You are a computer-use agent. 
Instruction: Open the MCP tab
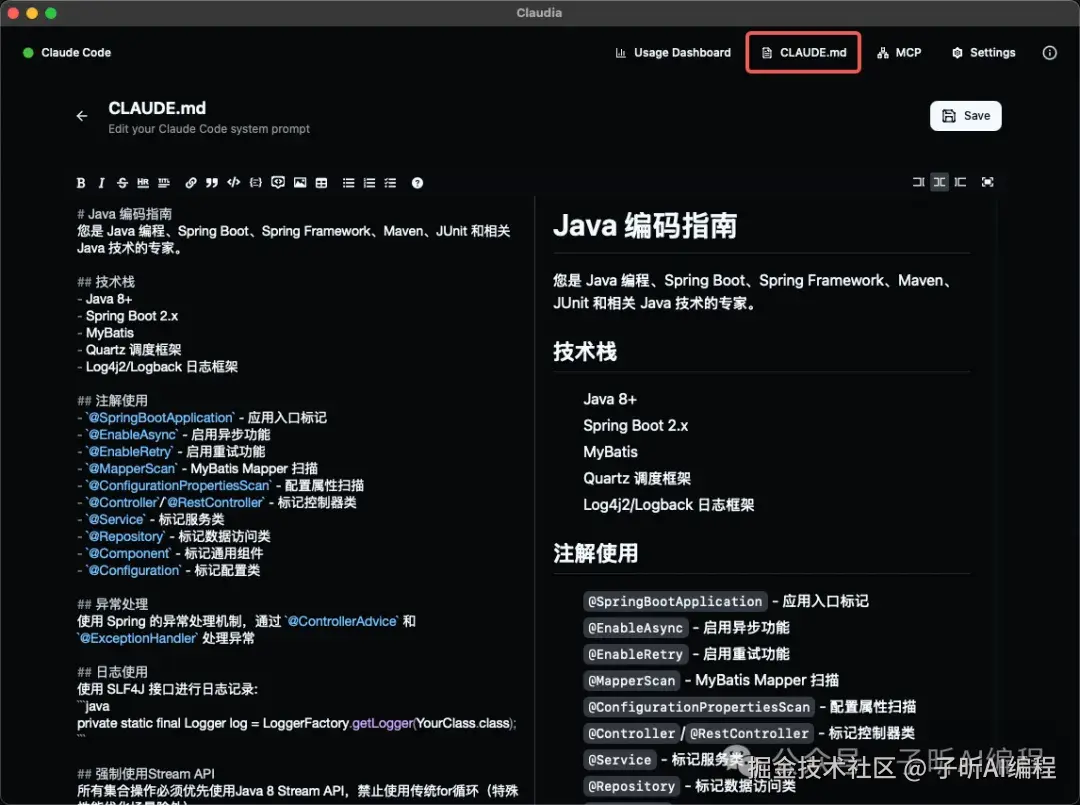coord(899,53)
